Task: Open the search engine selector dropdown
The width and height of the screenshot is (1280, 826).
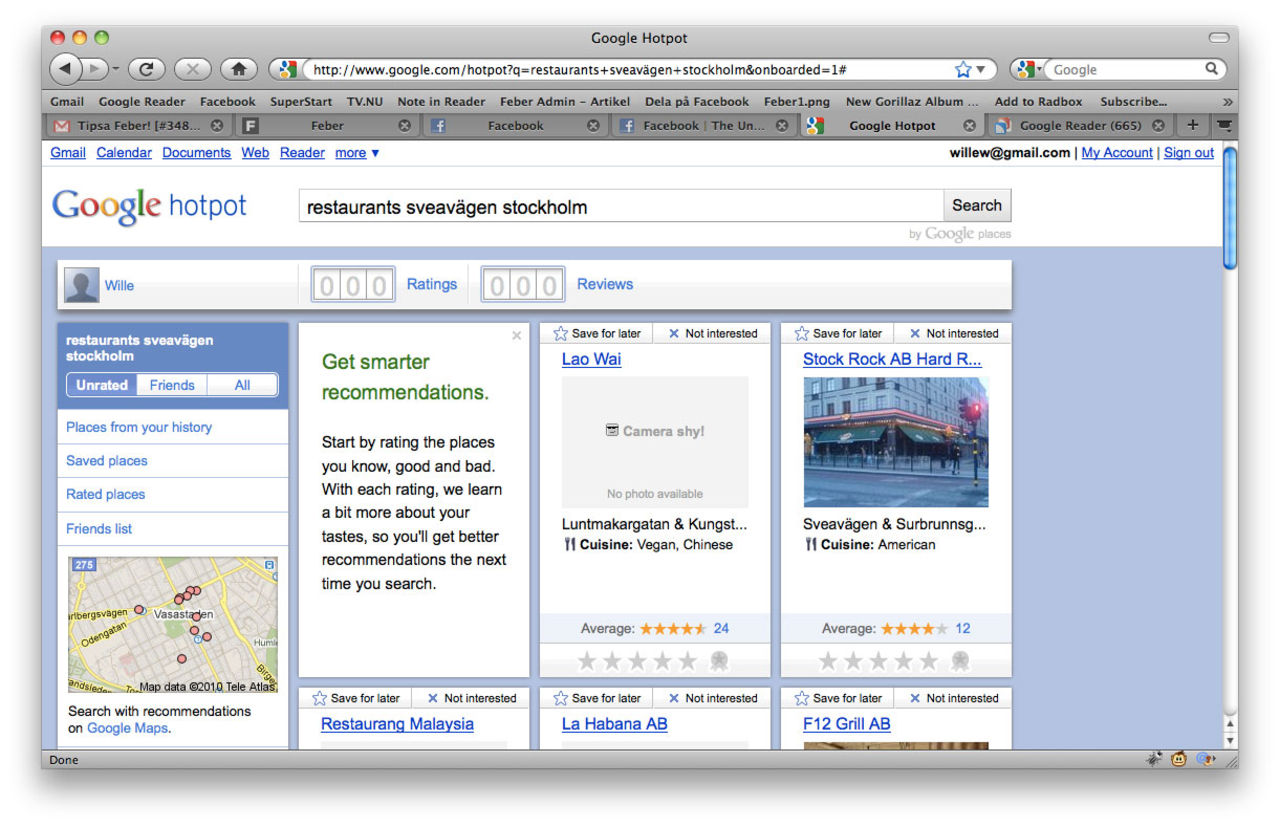Action: coord(1028,69)
